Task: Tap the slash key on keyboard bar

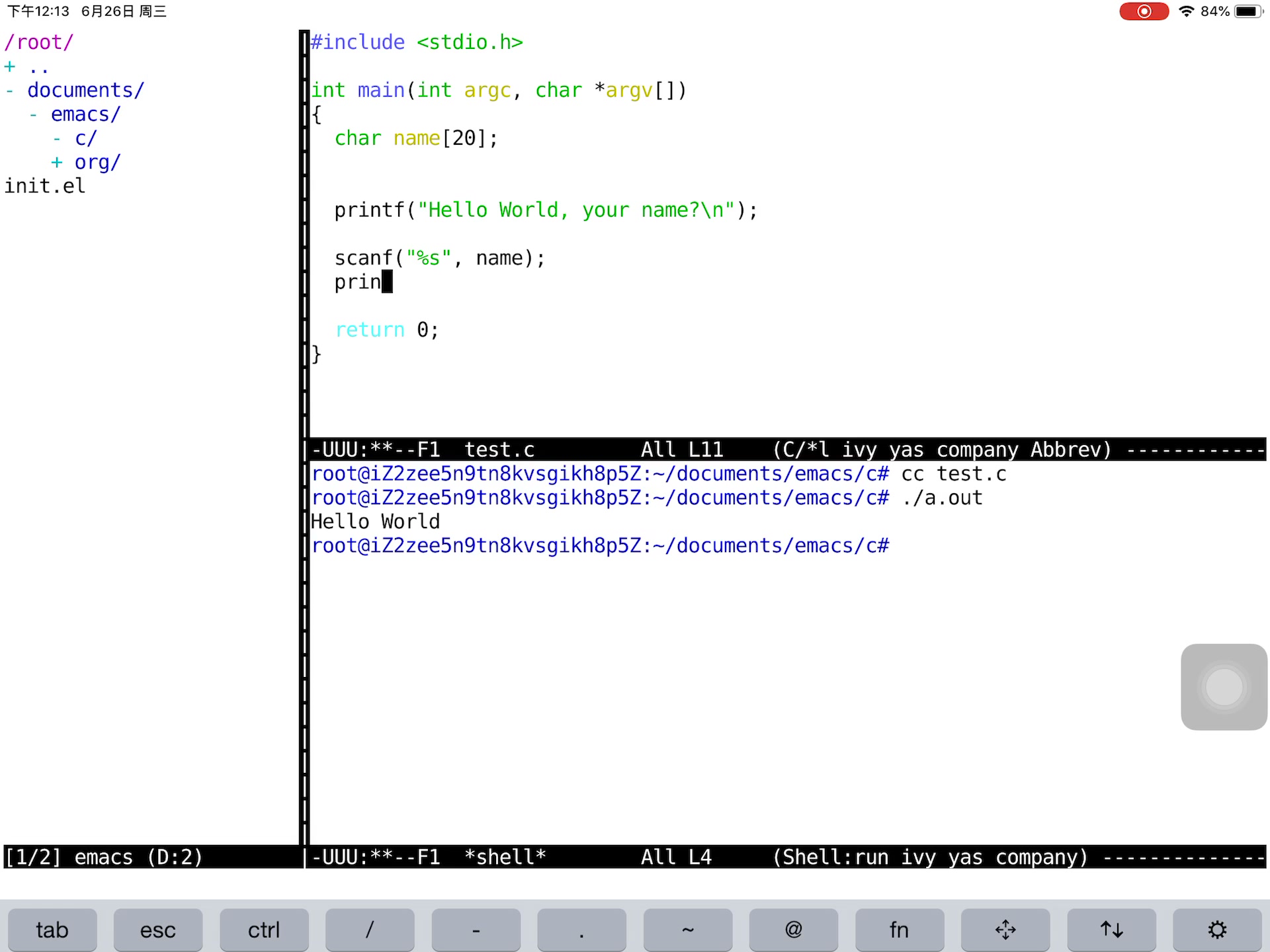Action: 370,930
